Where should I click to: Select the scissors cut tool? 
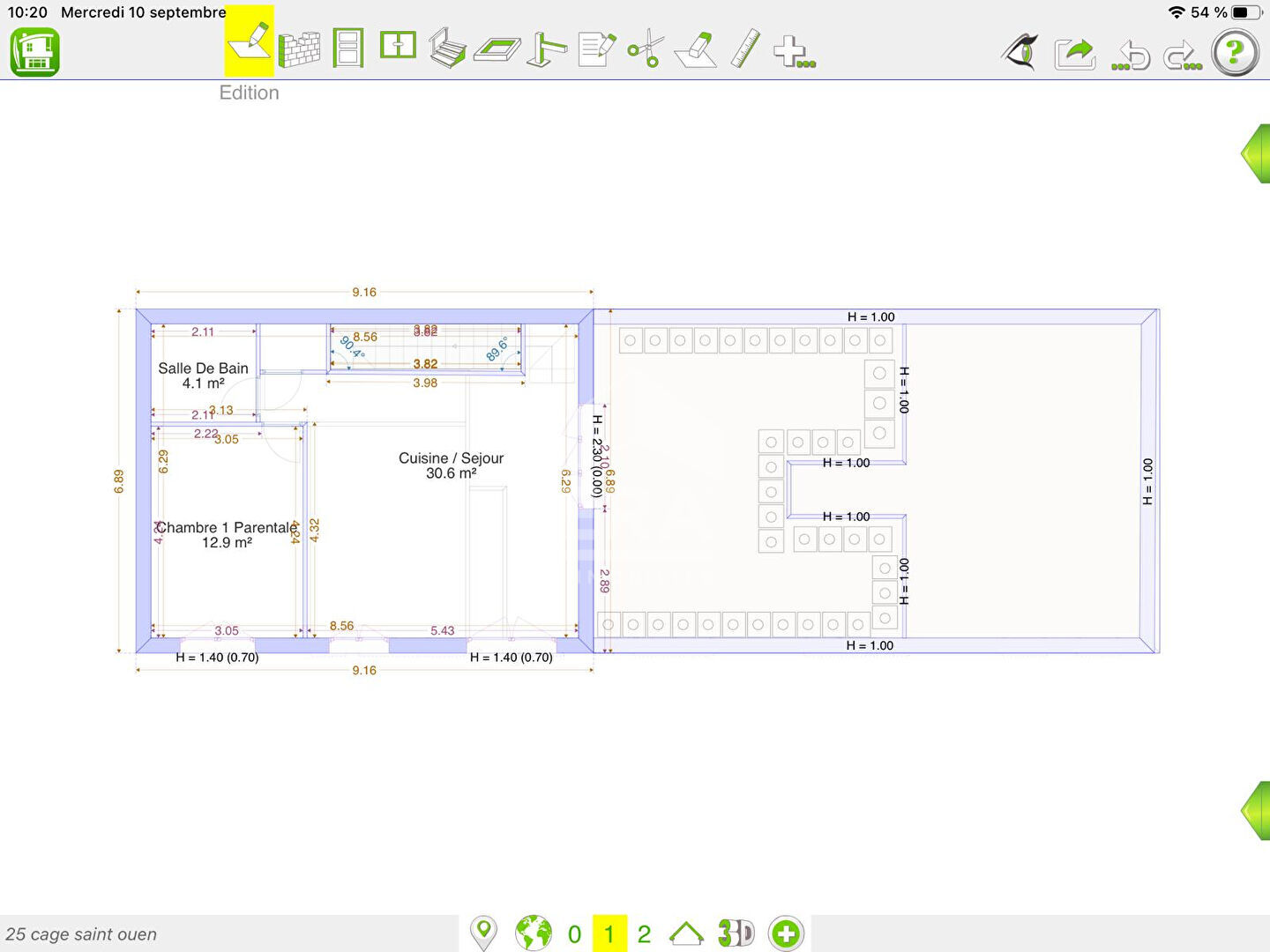pyautogui.click(x=646, y=48)
